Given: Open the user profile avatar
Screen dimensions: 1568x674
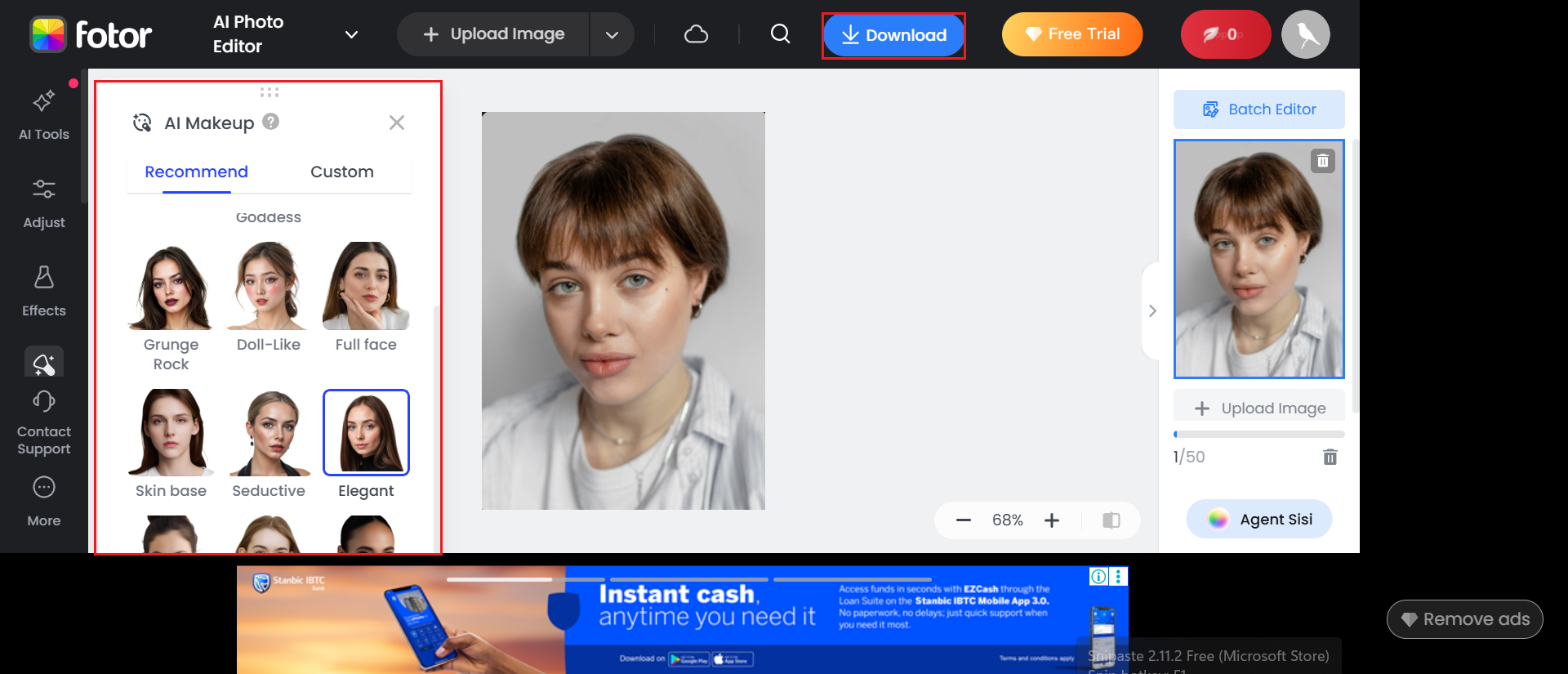Looking at the screenshot, I should [x=1306, y=34].
